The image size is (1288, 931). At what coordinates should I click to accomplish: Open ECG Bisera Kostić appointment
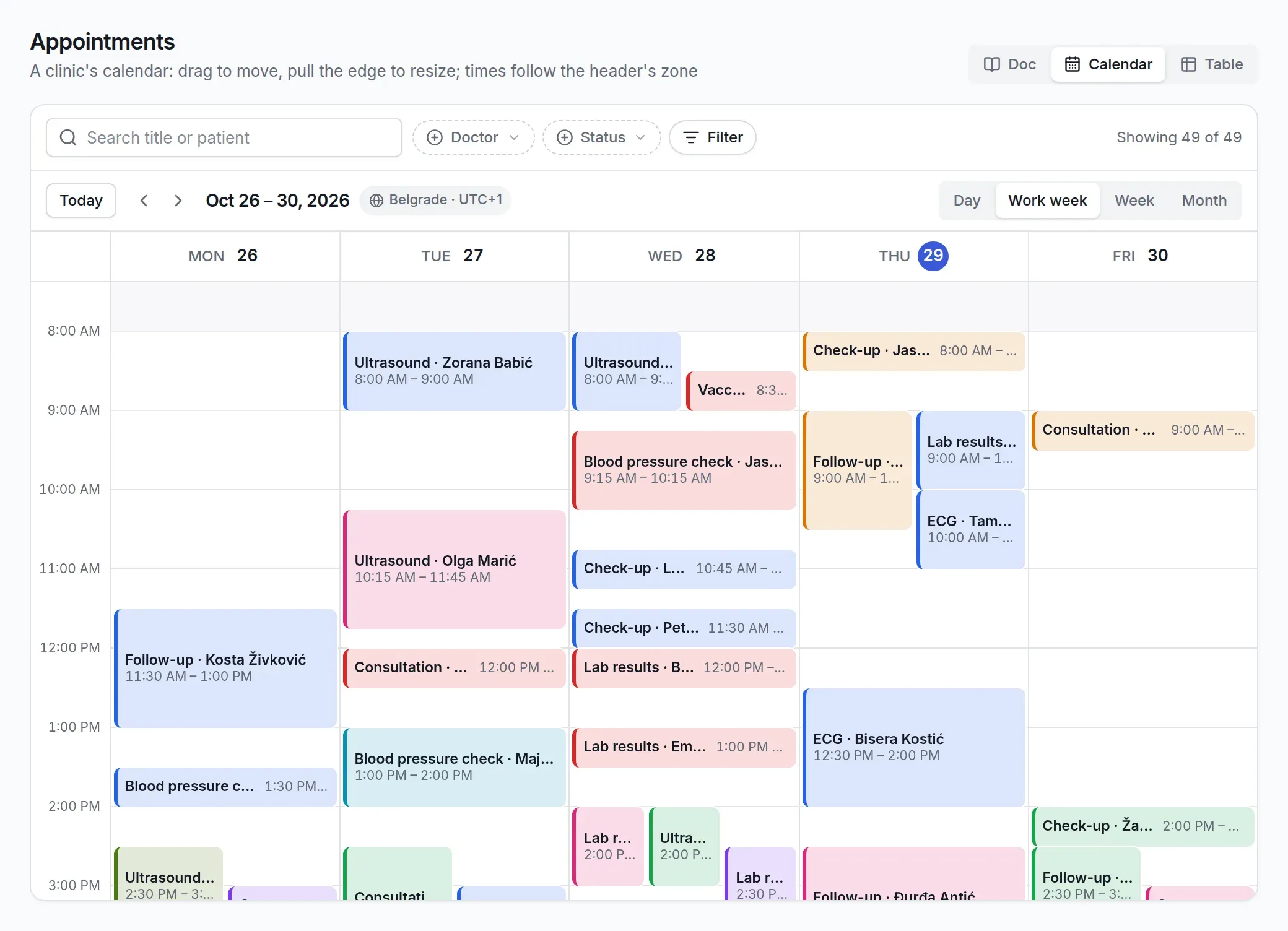click(914, 747)
